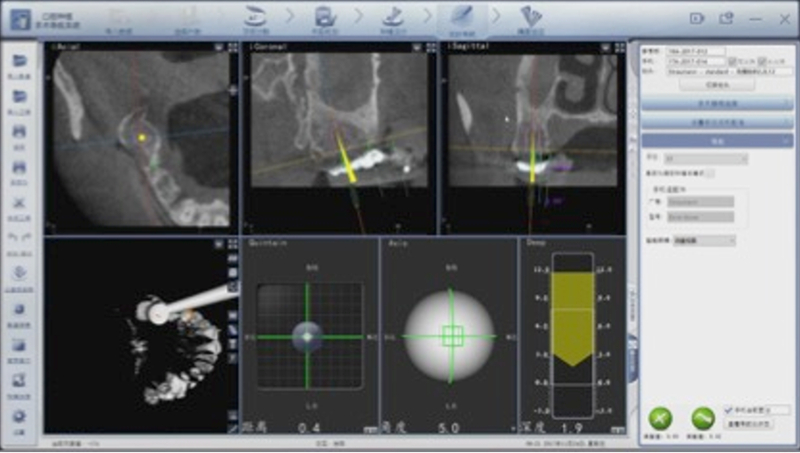800x453 pixels.
Task: Select the final workflow step at the top
Action: tap(528, 16)
